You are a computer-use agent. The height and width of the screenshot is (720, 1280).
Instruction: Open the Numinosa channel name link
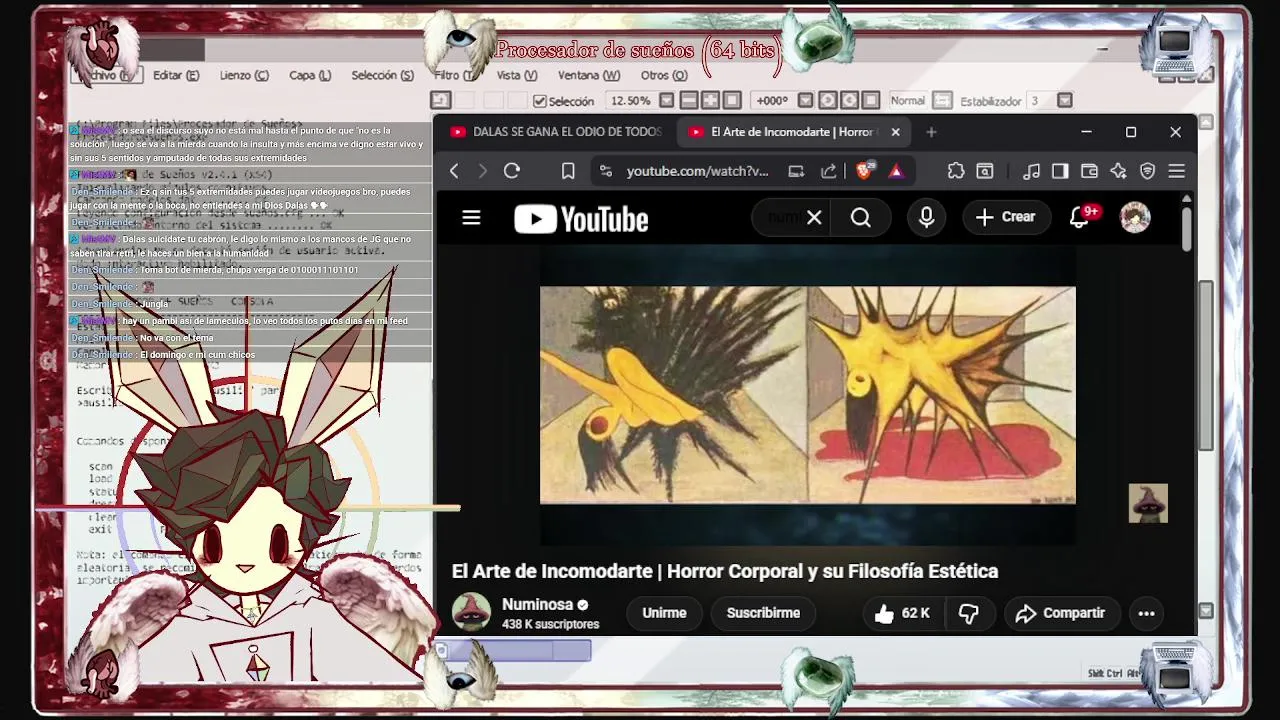[537, 604]
